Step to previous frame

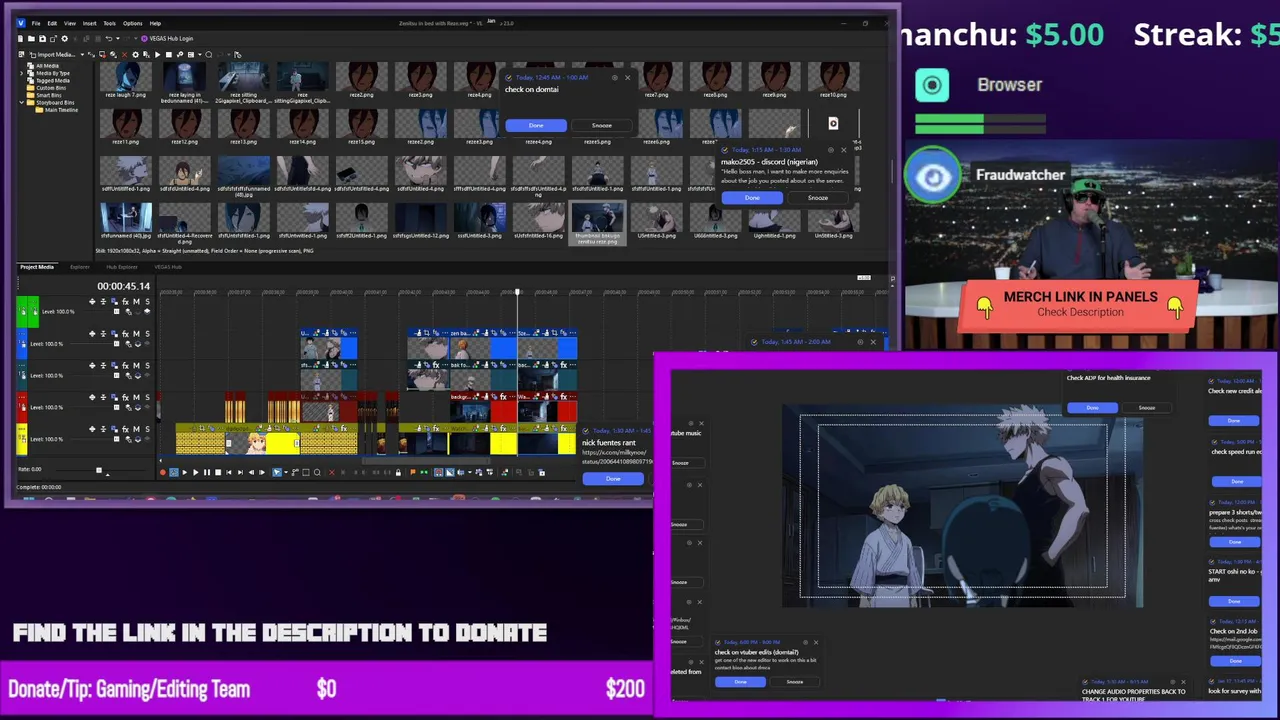pyautogui.click(x=251, y=472)
